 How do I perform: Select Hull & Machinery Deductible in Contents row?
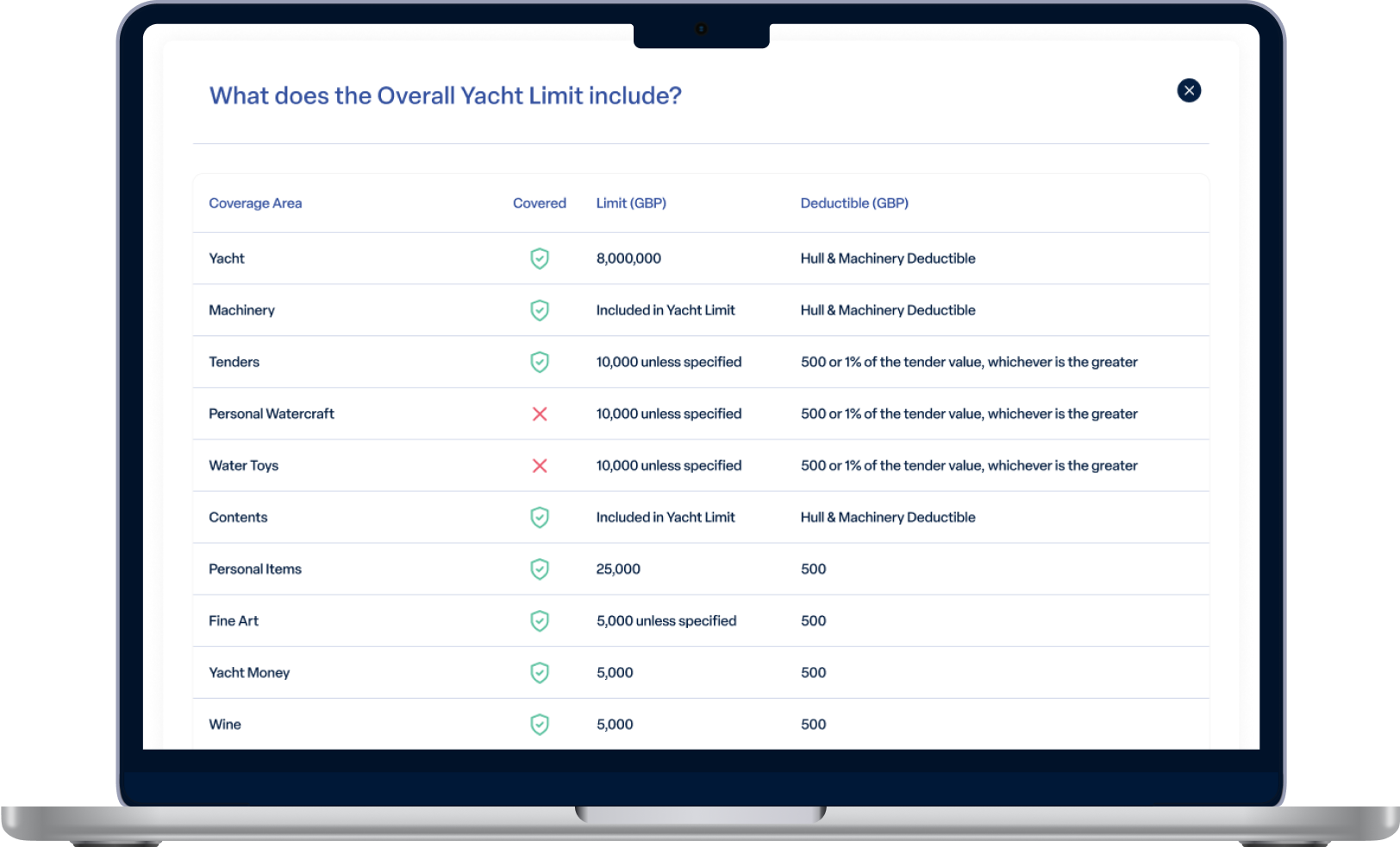pos(888,517)
